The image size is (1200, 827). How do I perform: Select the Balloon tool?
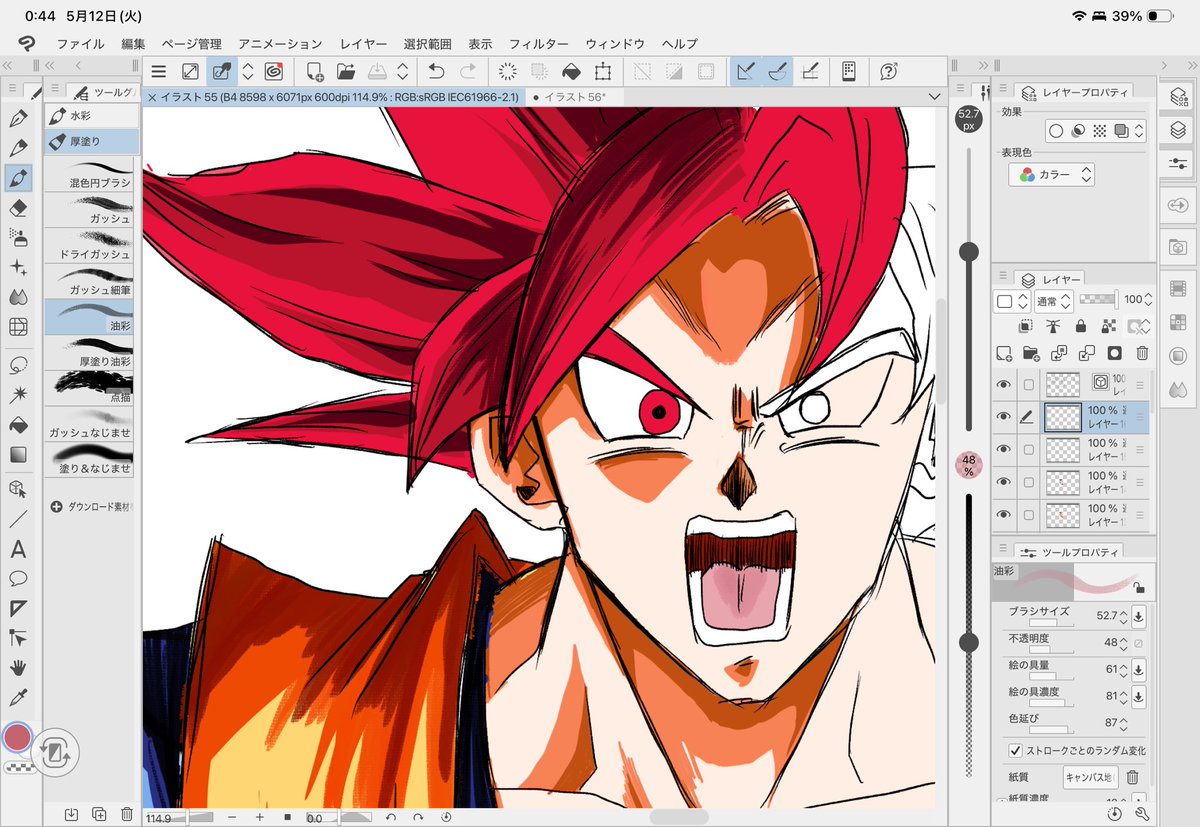pyautogui.click(x=17, y=578)
